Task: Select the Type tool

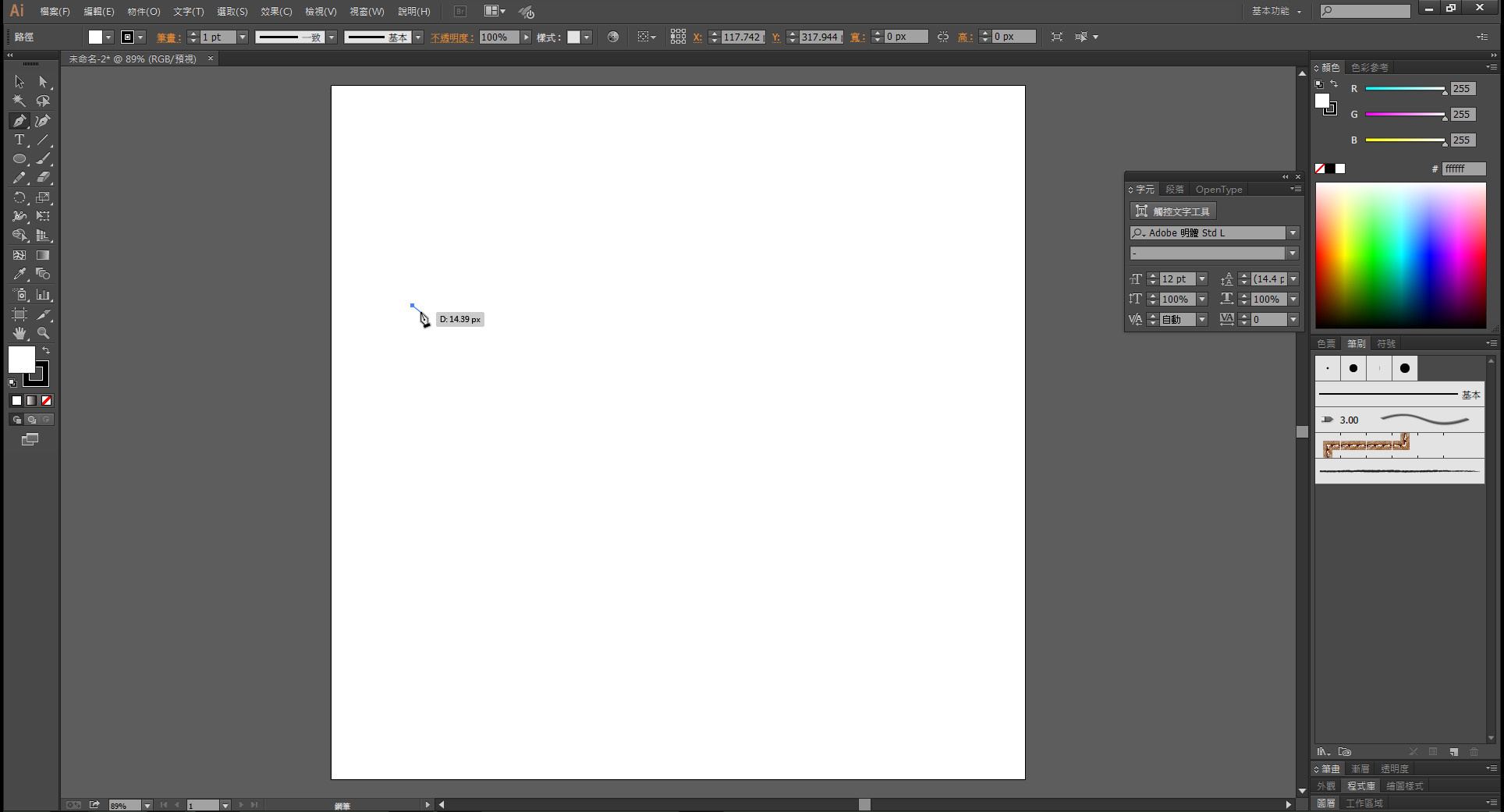Action: coord(20,140)
